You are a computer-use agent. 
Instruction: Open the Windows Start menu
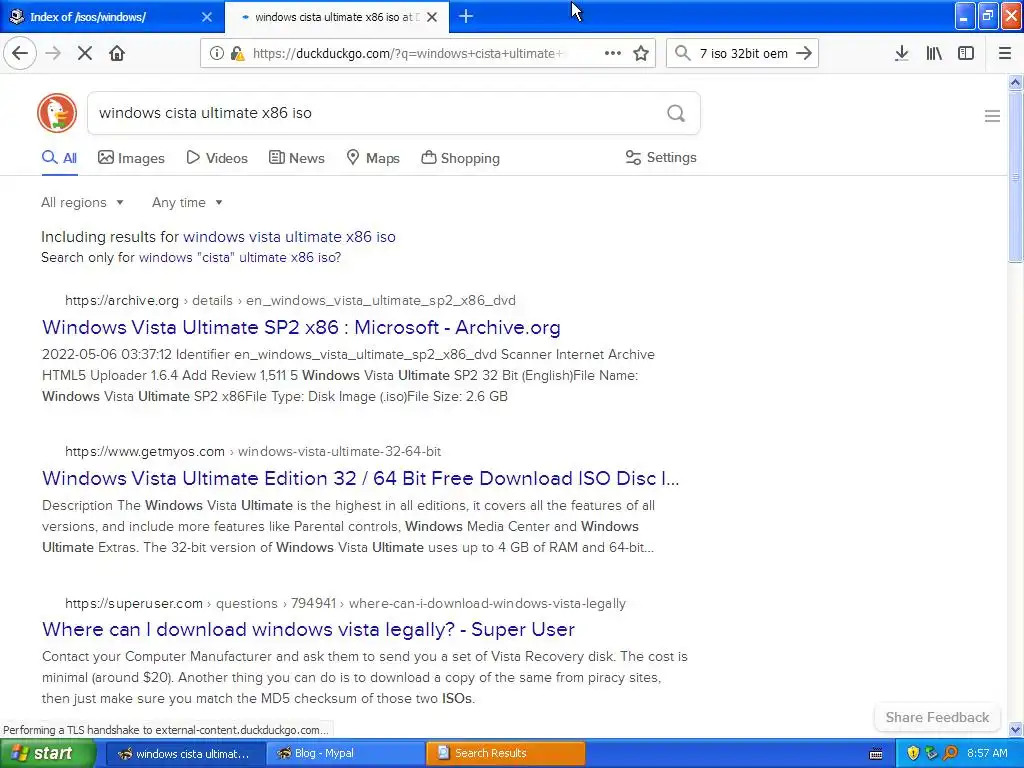47,753
